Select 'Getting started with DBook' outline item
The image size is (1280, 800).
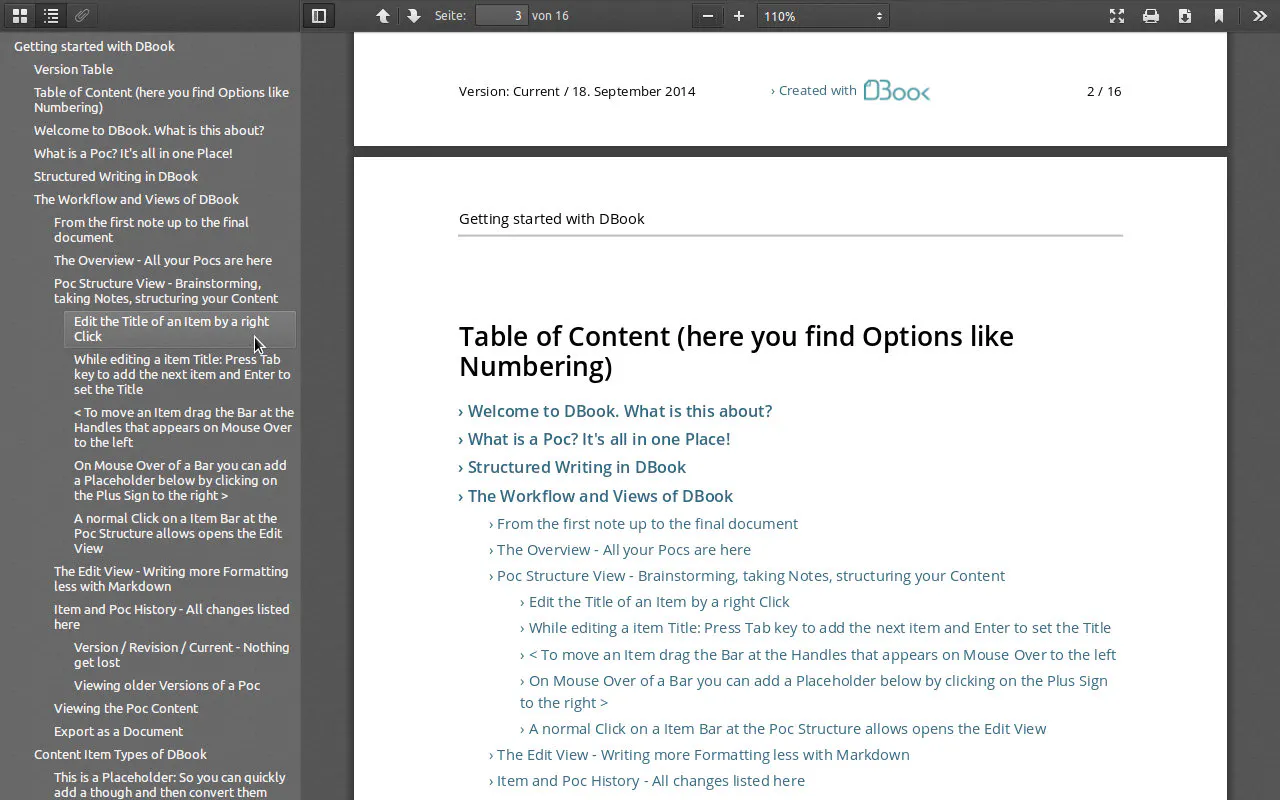coord(94,46)
